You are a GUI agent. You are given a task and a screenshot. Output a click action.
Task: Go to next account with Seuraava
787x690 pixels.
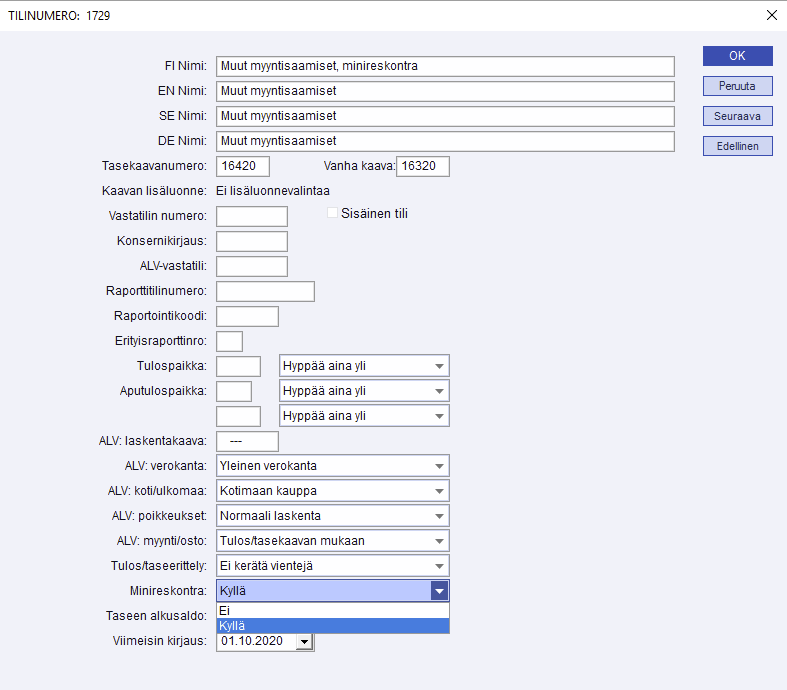click(x=737, y=116)
